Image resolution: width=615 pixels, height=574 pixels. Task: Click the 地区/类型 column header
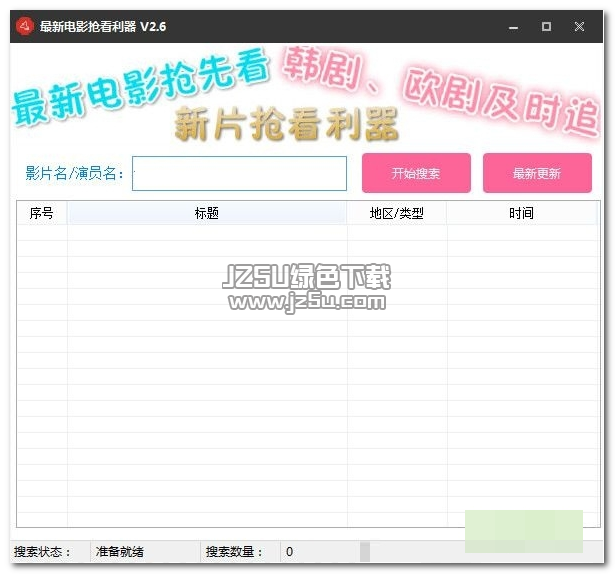tap(397, 213)
